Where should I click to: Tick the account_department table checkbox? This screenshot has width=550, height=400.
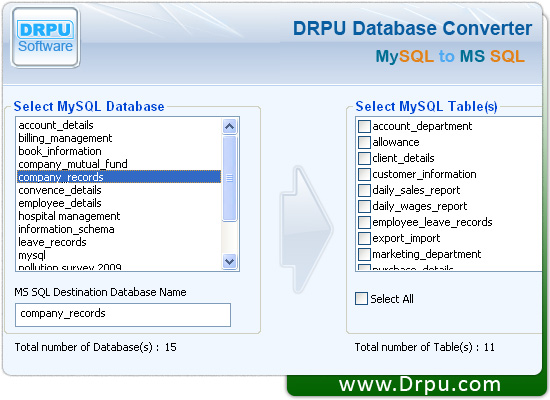pyautogui.click(x=364, y=126)
